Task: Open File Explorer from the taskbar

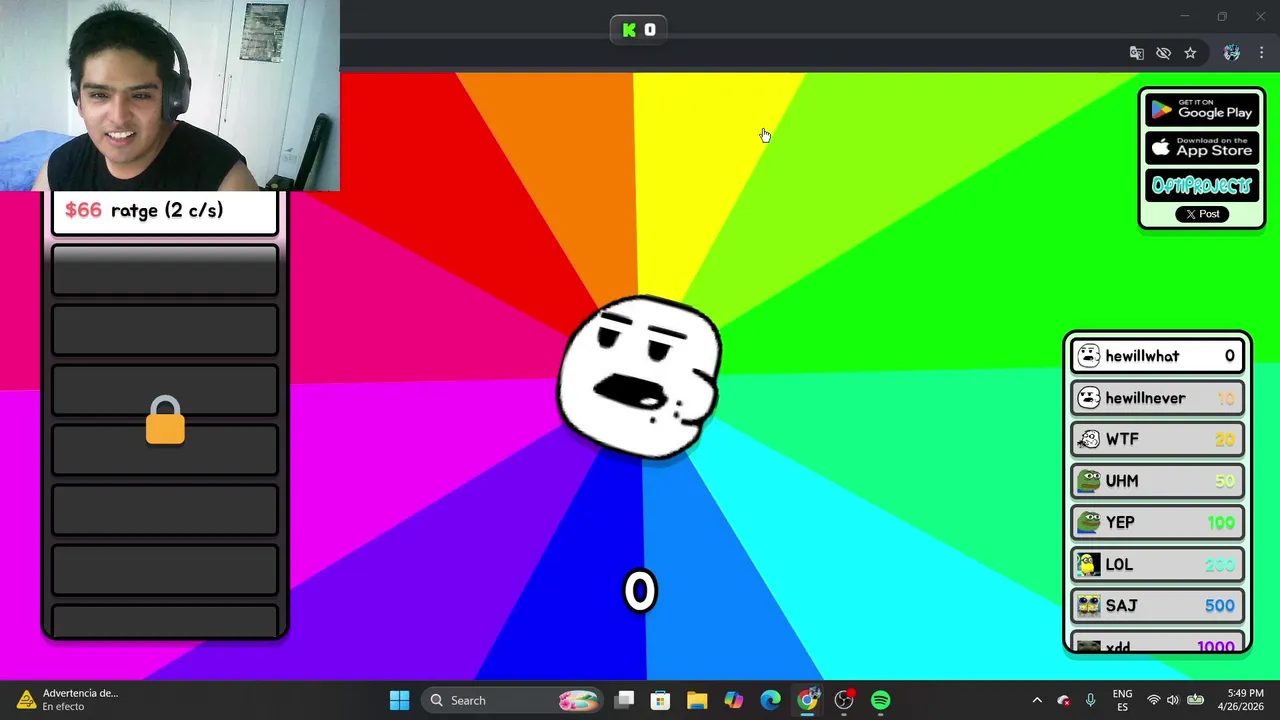Action: (x=697, y=700)
